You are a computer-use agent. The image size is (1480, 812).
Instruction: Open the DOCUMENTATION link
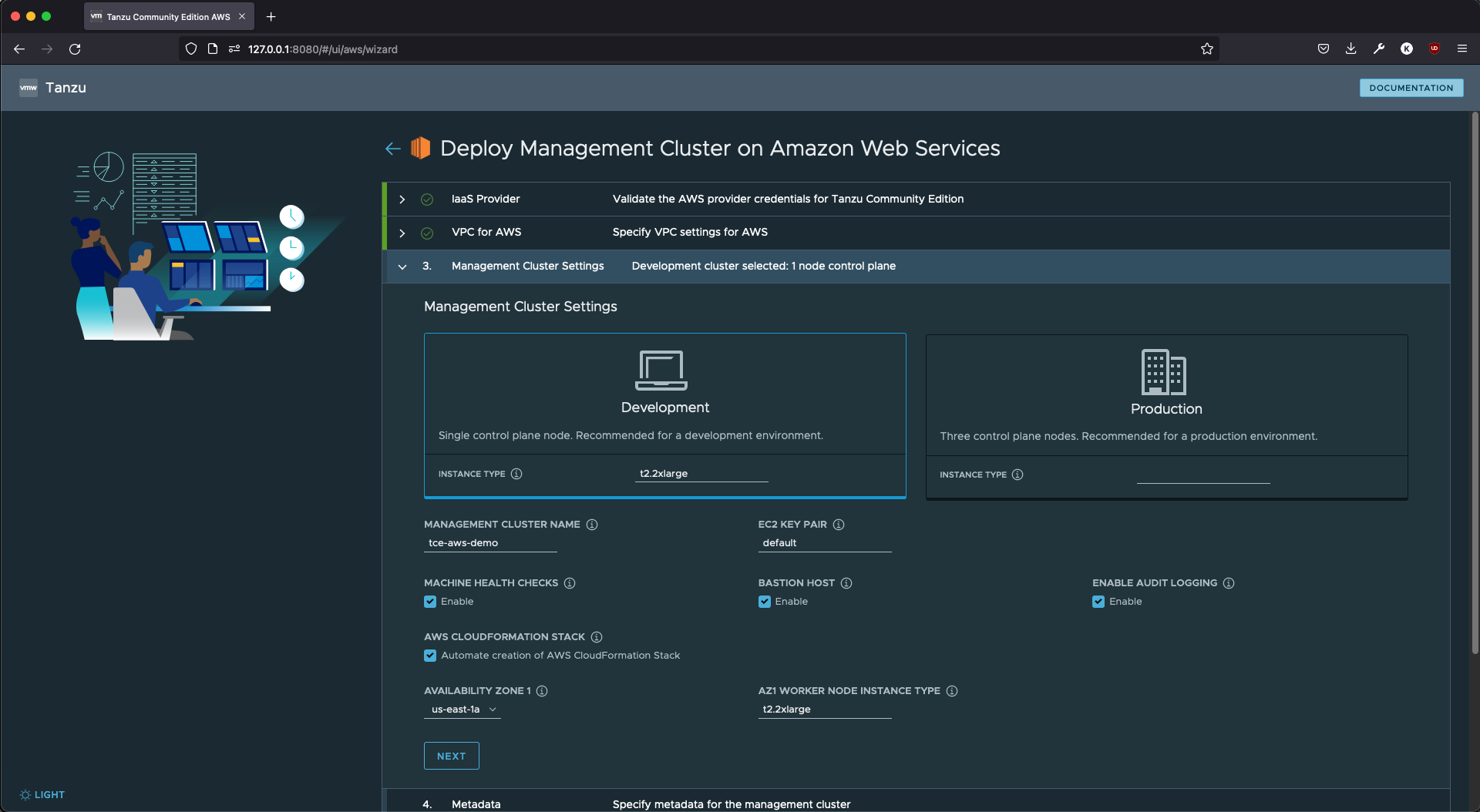[x=1411, y=88]
